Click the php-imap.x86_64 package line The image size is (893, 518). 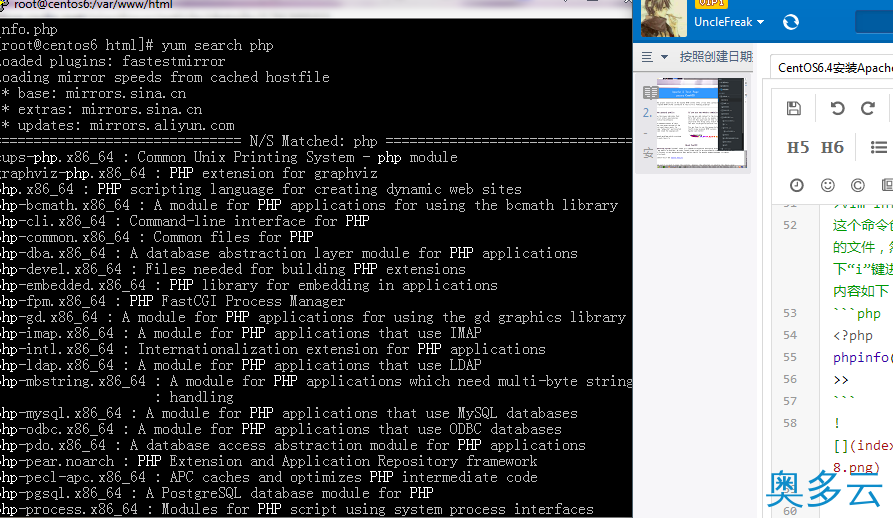tap(241, 333)
